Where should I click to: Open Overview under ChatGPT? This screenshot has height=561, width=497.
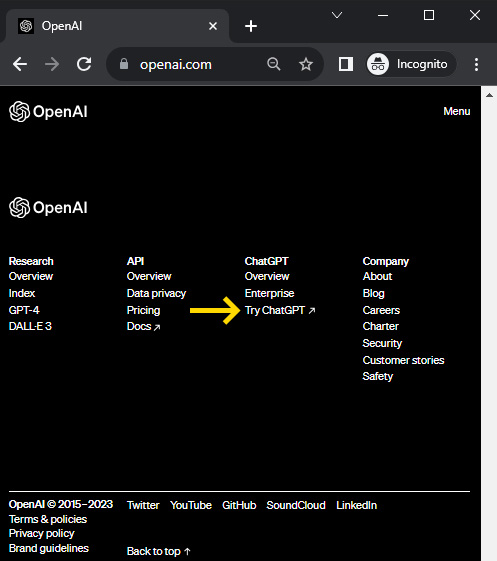tap(267, 276)
